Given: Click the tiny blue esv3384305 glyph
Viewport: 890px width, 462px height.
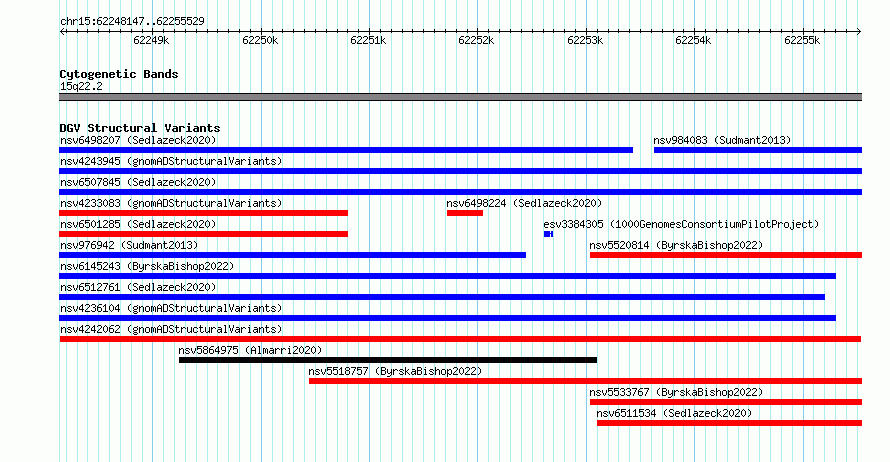Looking at the screenshot, I should pos(548,234).
